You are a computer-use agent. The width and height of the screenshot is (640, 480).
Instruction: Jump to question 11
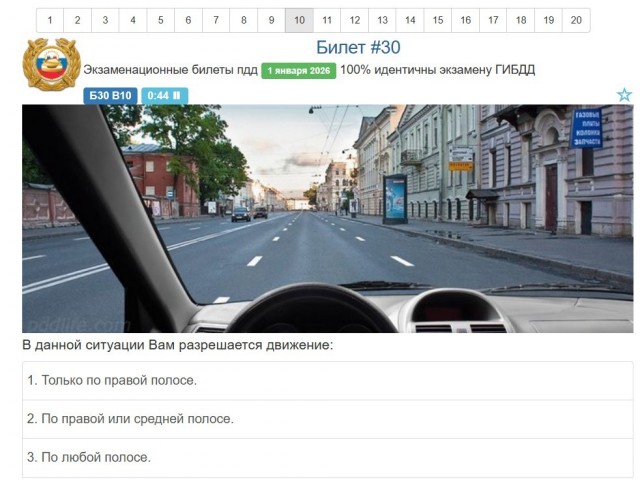[x=327, y=20]
